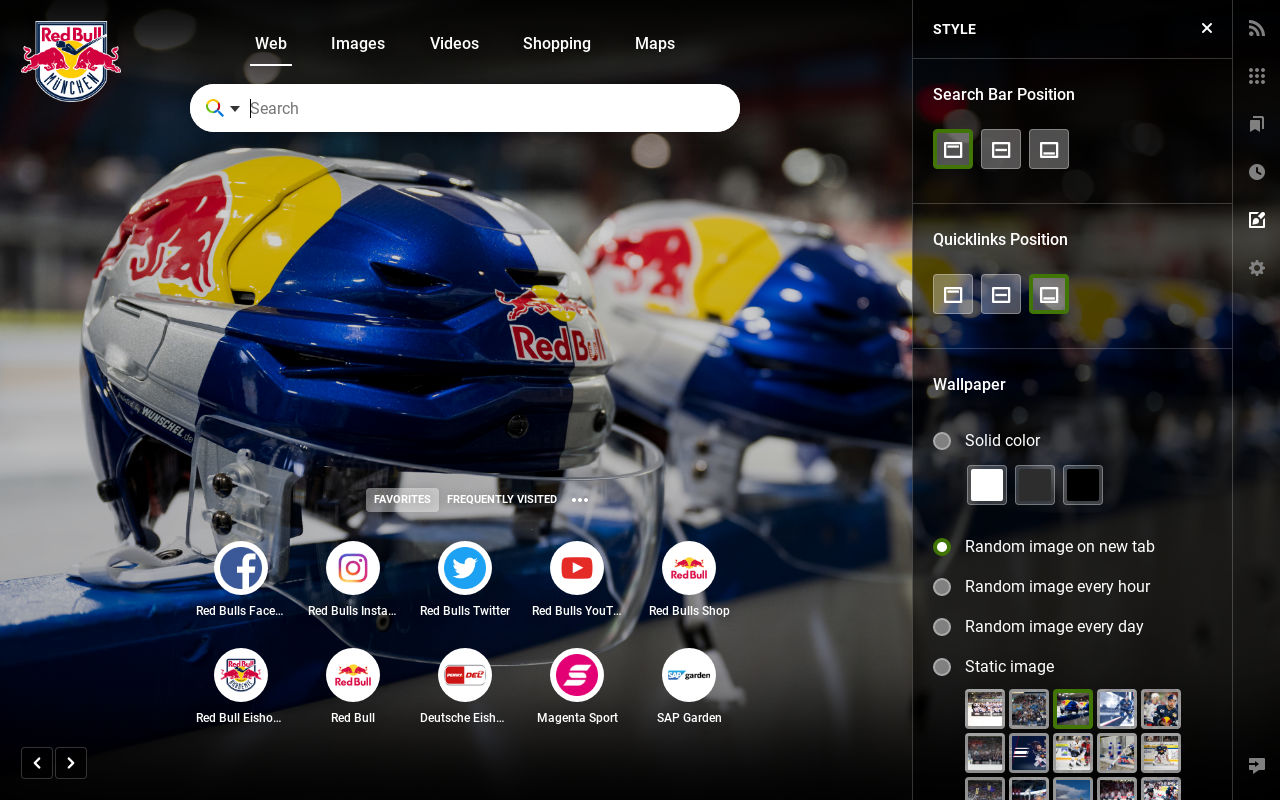Screen dimensions: 1280x800
Task: Switch to the Shopping search tab
Action: tap(557, 43)
